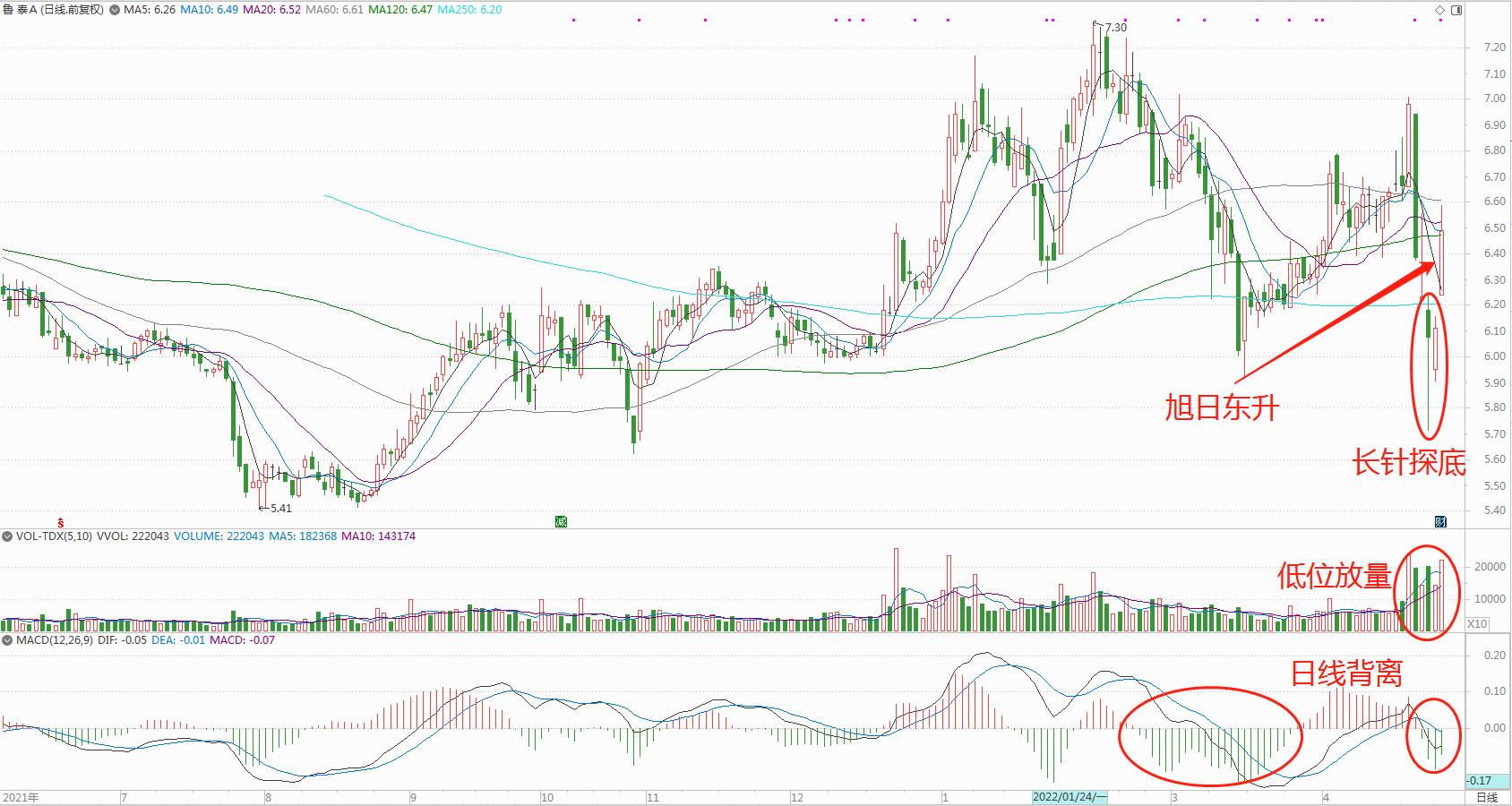The image size is (1512, 806).
Task: Click the volume MA10: 143174 value
Action: pyautogui.click(x=379, y=536)
